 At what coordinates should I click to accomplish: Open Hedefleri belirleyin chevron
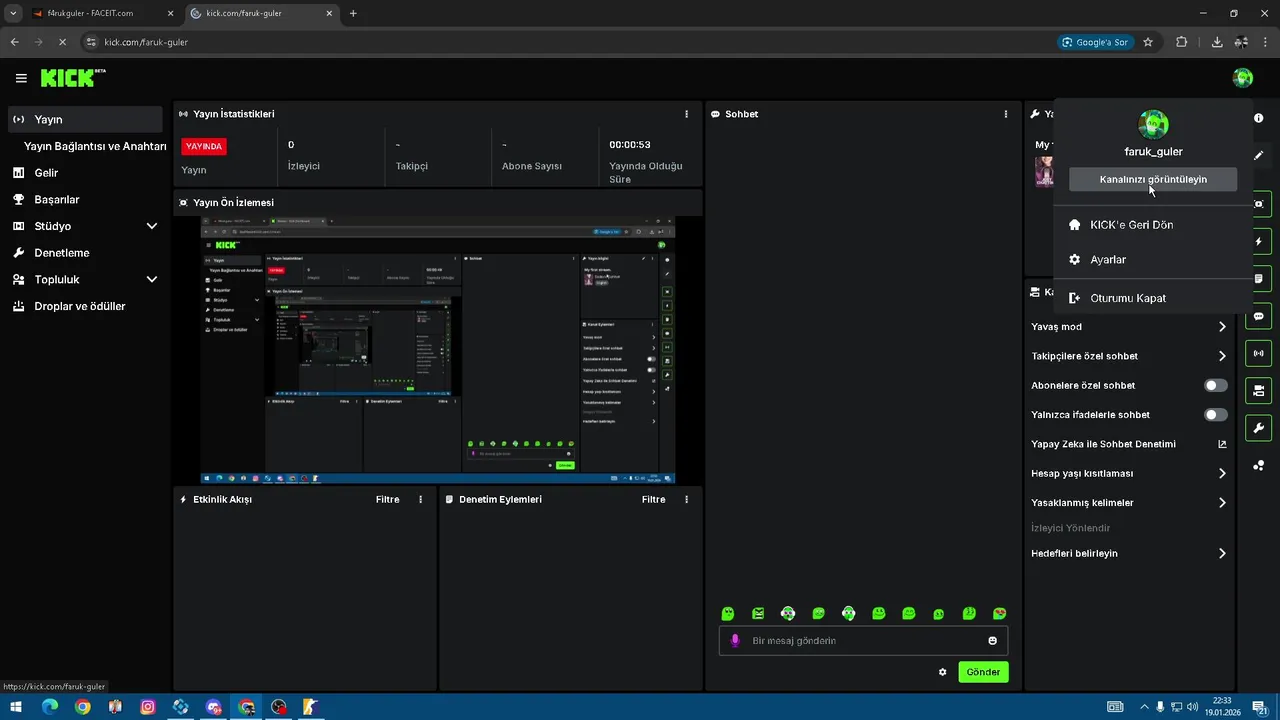click(x=1222, y=553)
